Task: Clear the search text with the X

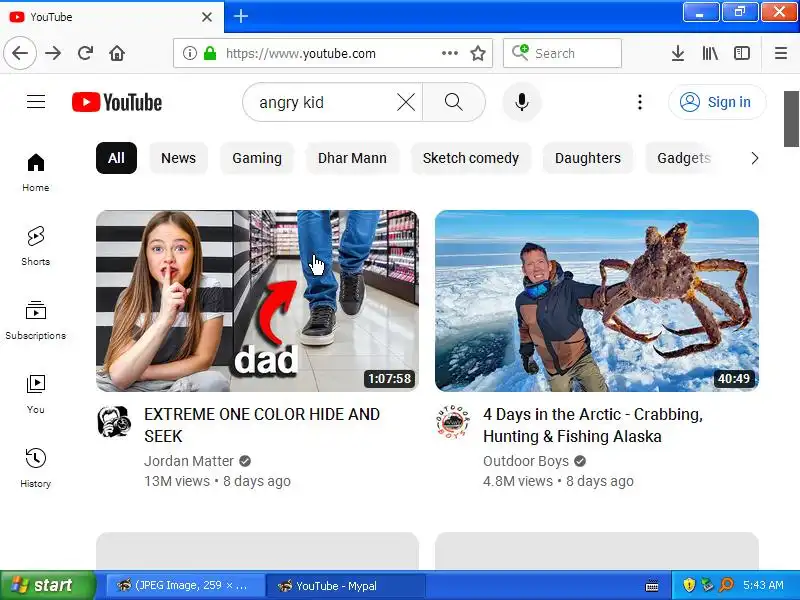Action: tap(406, 102)
